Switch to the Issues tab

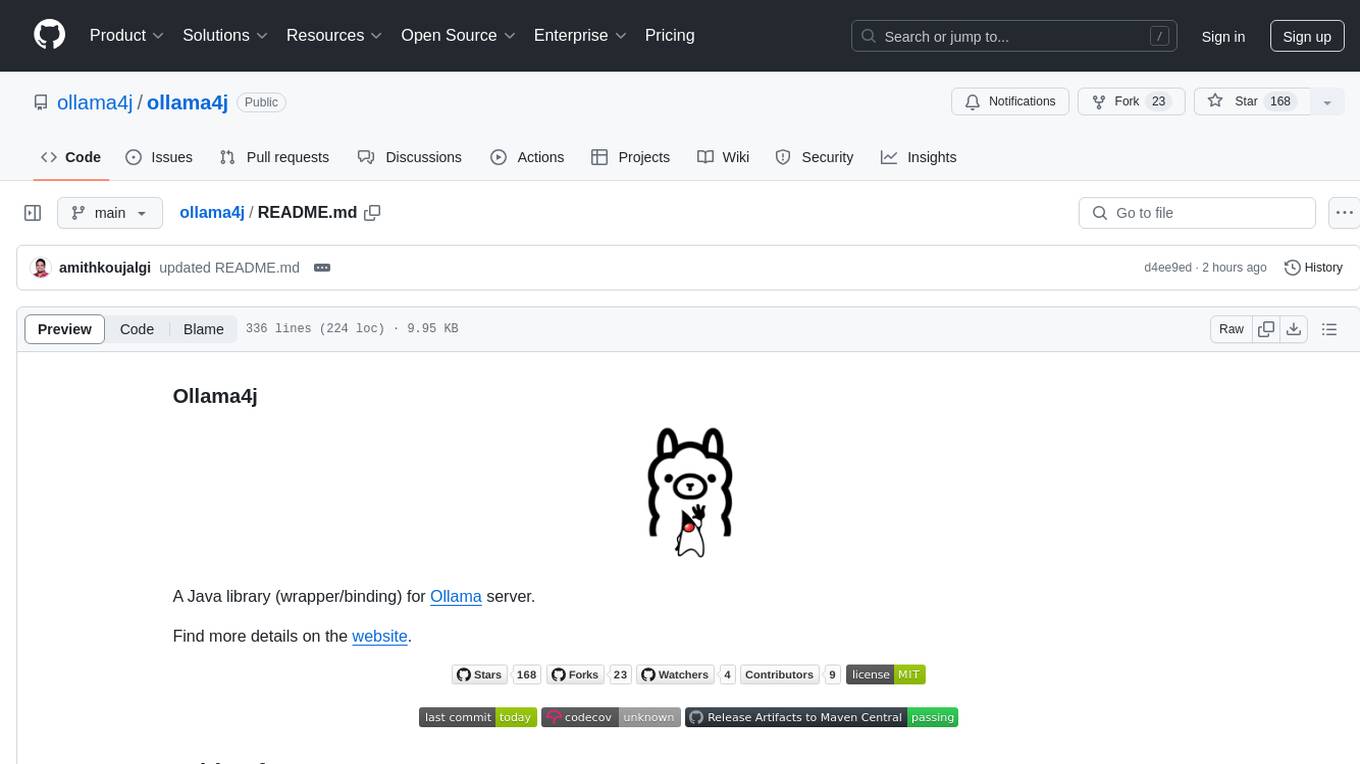pyautogui.click(x=159, y=157)
